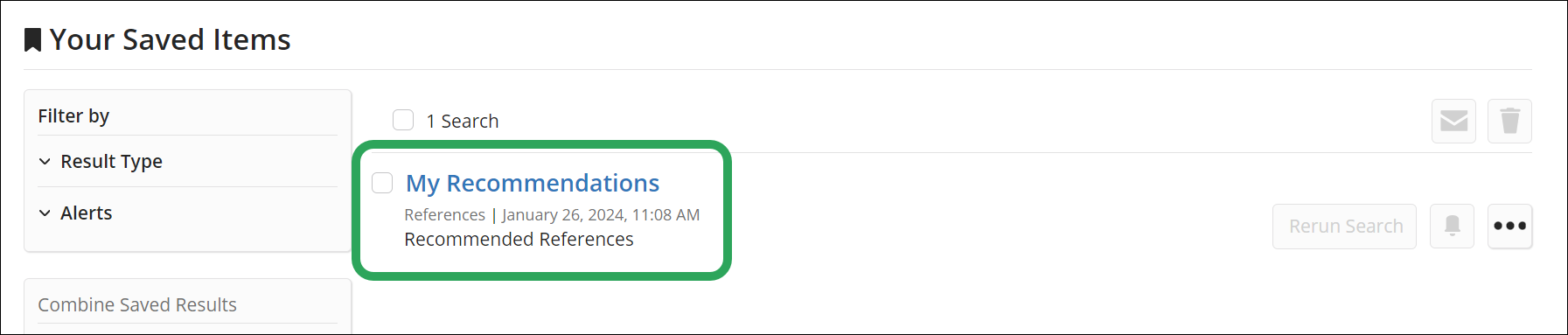The image size is (1568, 335).
Task: Expand the Alerts chevron
Action: tap(45, 213)
